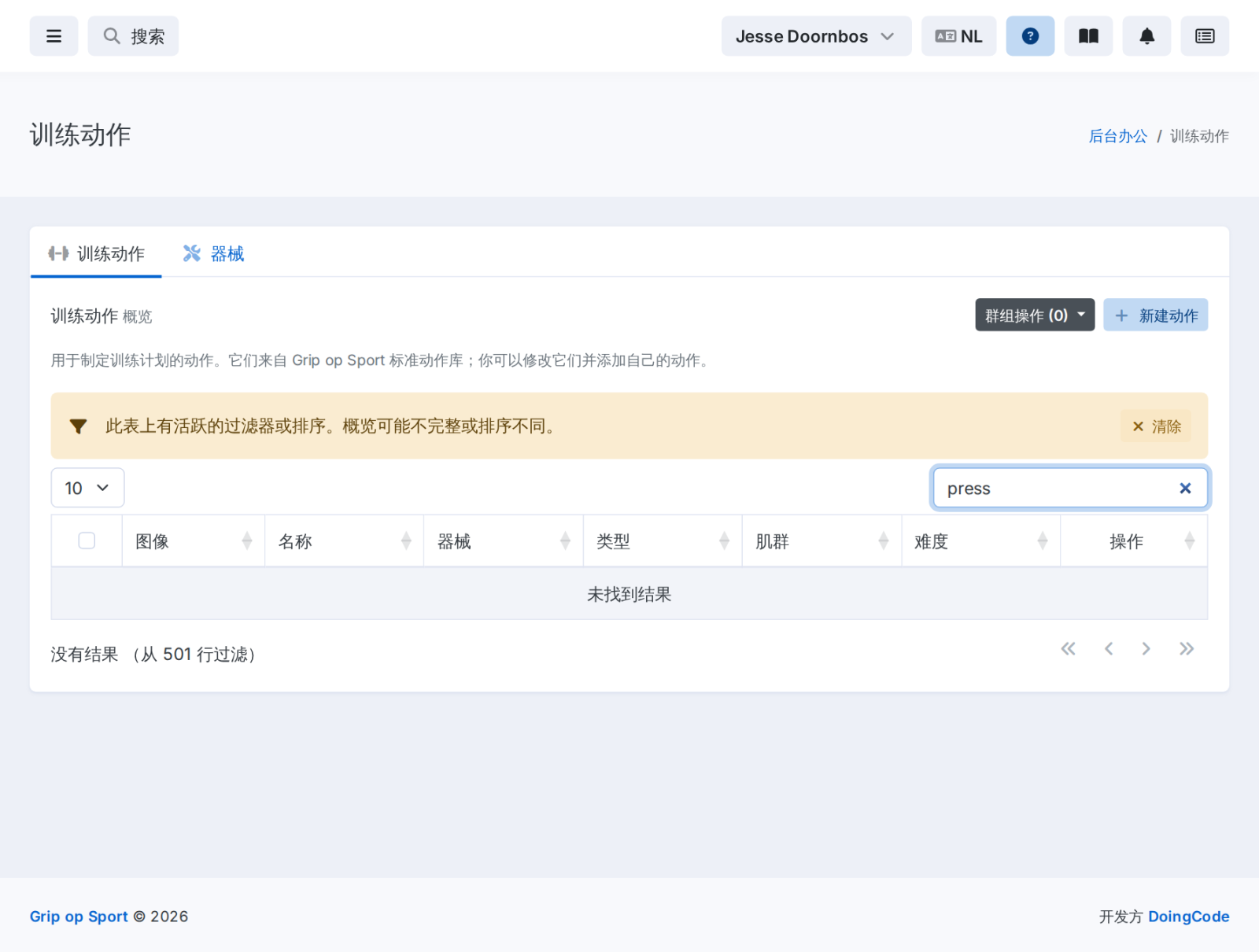Open the hamburger sidebar menu
The width and height of the screenshot is (1259, 952).
54,36
